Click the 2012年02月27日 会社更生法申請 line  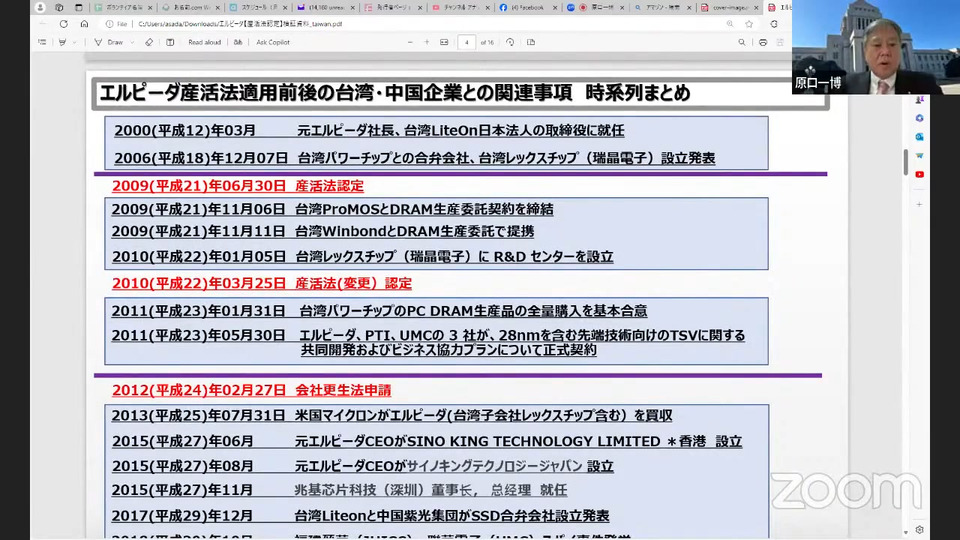click(x=251, y=390)
